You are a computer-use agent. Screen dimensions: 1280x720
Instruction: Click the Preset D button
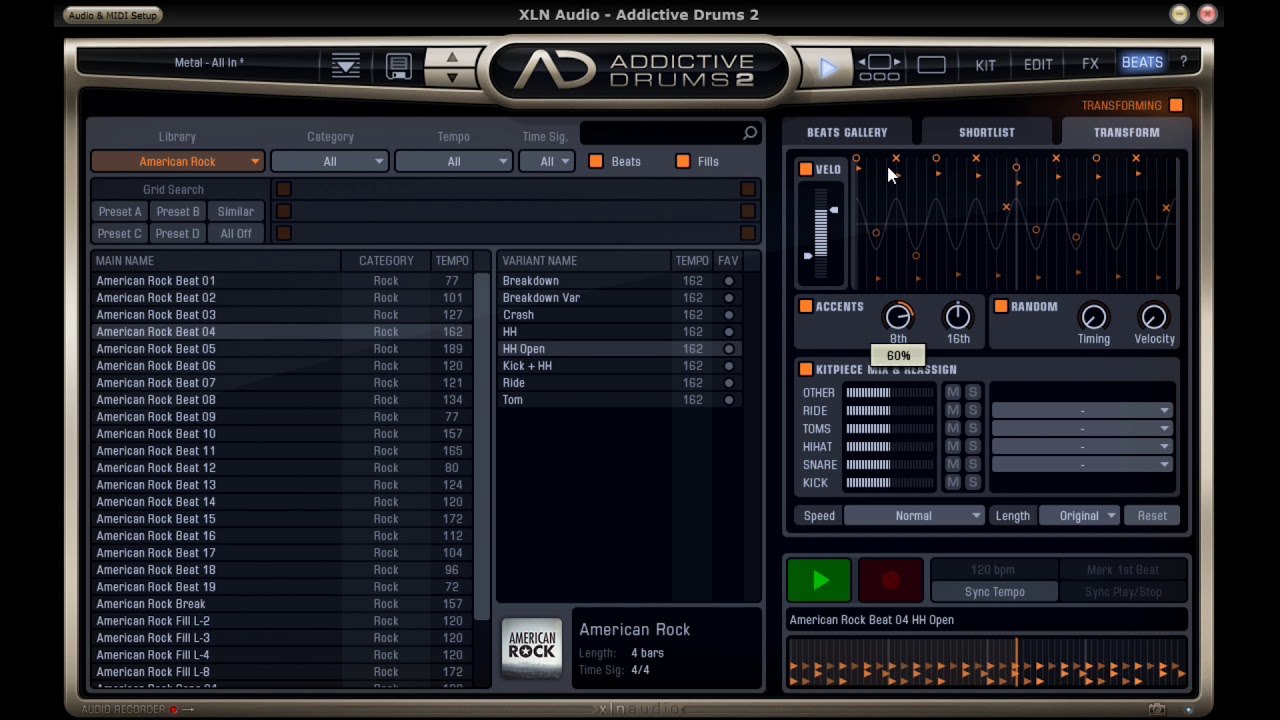[x=177, y=234]
